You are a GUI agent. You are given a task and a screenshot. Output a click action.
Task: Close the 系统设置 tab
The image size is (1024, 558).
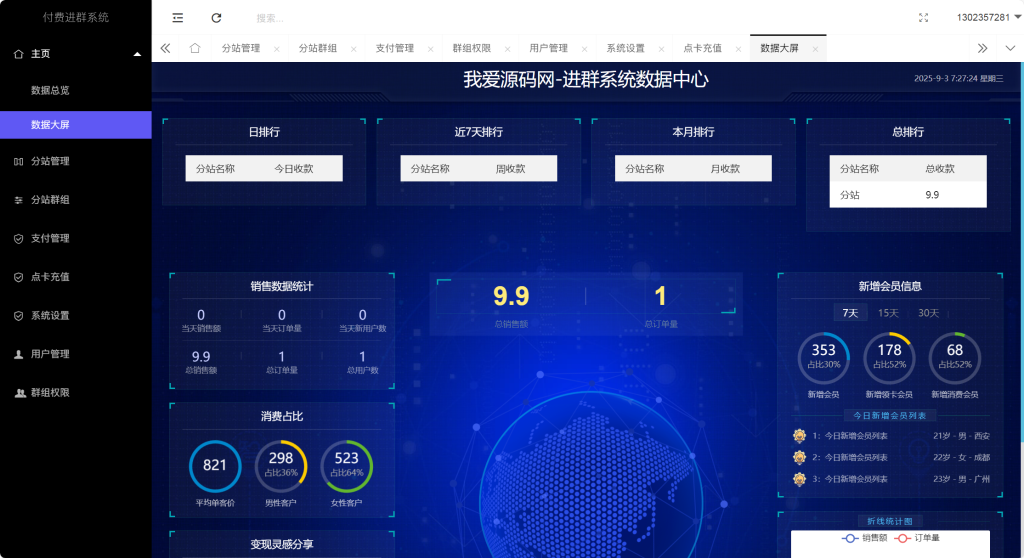(662, 49)
